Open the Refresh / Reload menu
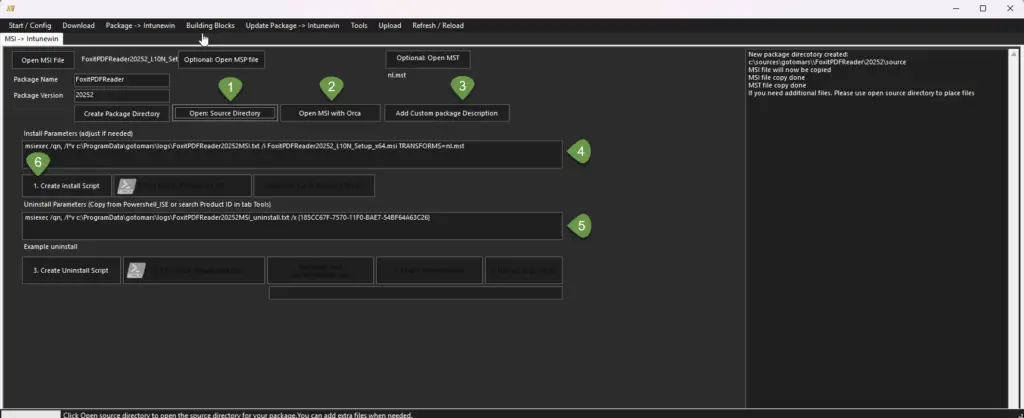 click(438, 25)
